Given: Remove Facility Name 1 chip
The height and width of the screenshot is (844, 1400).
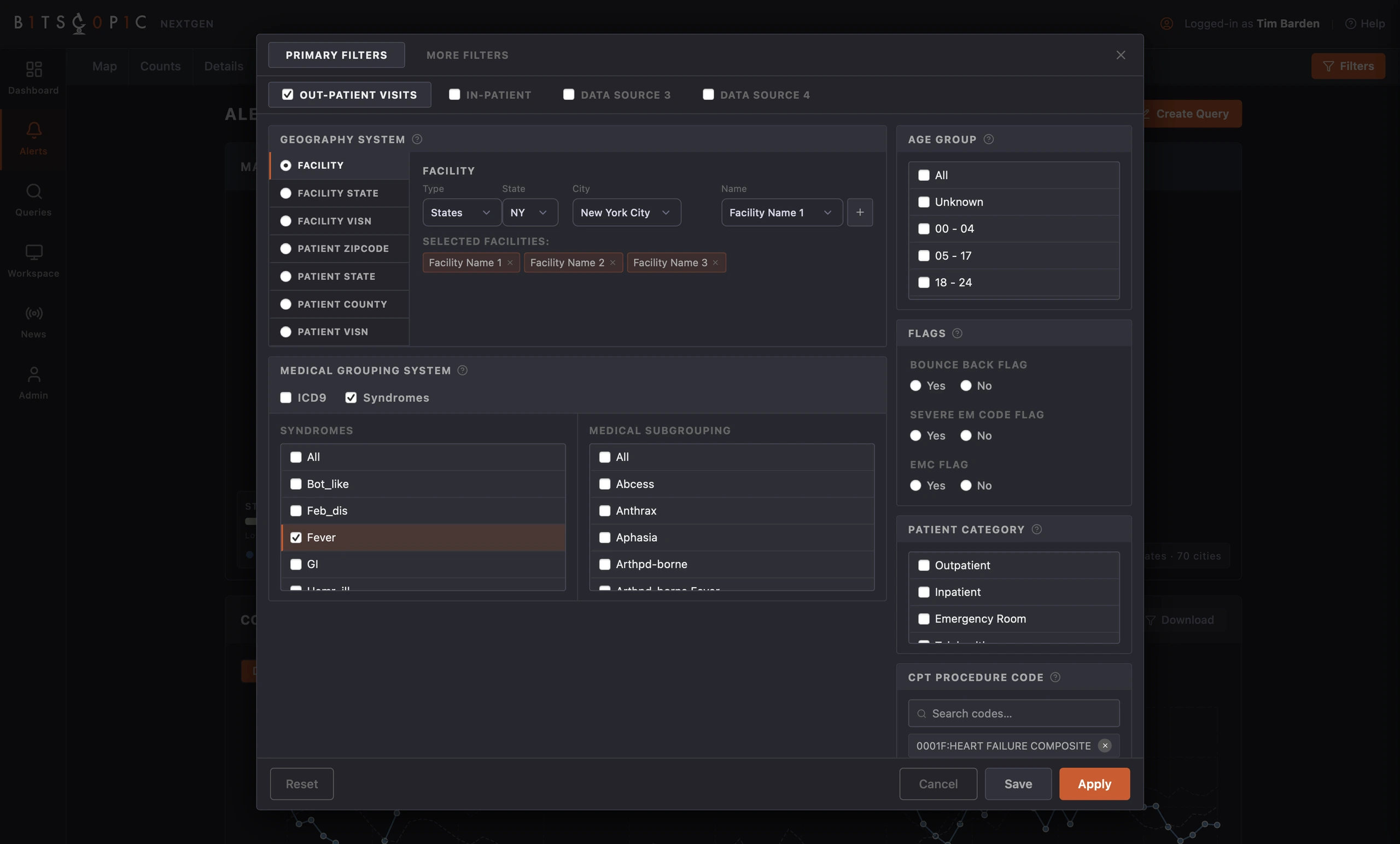Looking at the screenshot, I should pyautogui.click(x=510, y=262).
